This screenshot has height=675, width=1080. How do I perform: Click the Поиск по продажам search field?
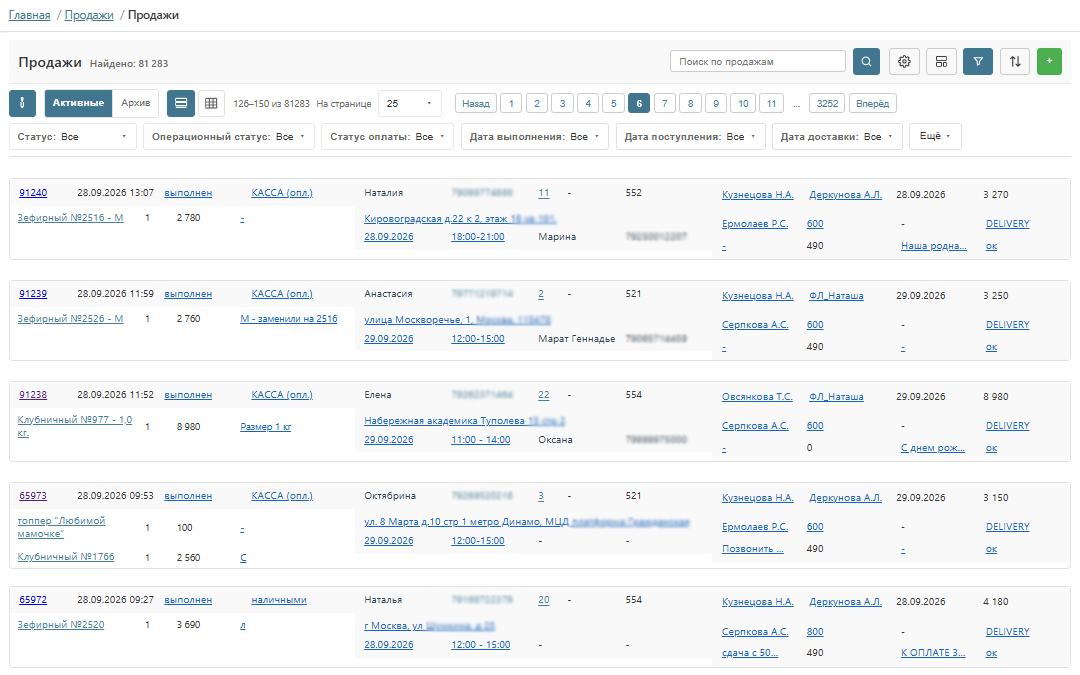(758, 61)
